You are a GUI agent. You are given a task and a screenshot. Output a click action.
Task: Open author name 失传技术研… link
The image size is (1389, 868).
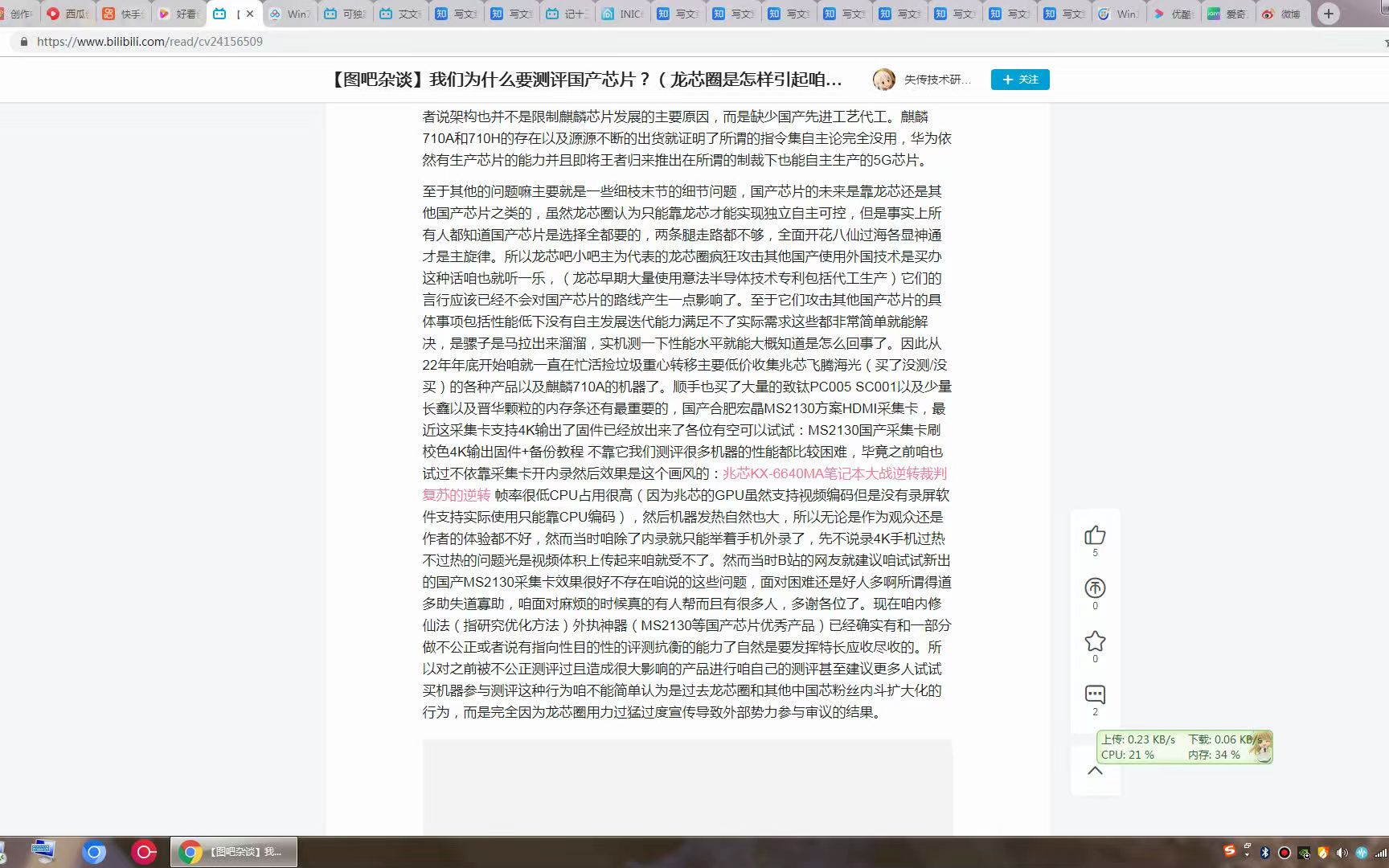pyautogui.click(x=937, y=80)
